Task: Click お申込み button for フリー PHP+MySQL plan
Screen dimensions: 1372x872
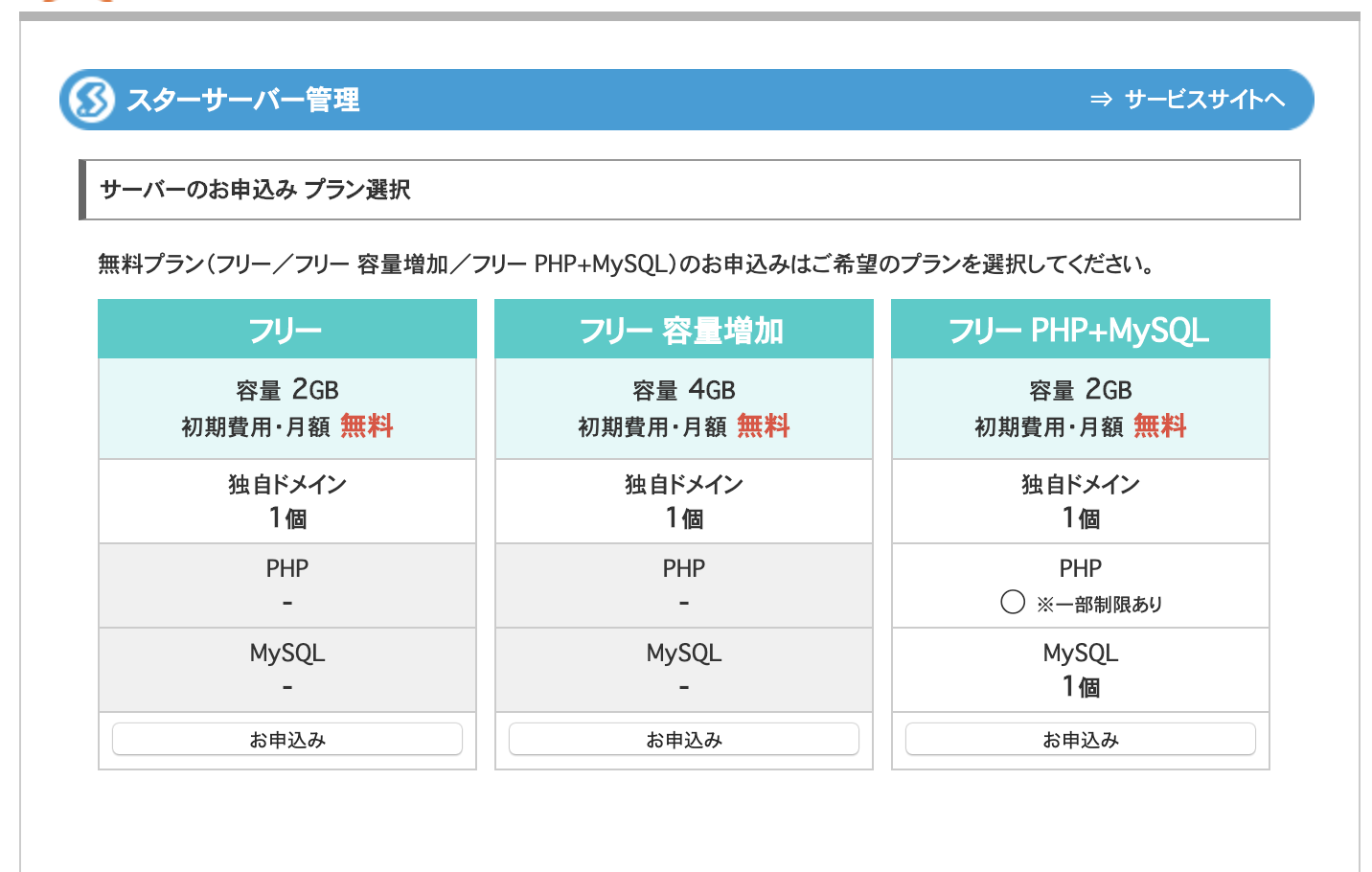Action: coord(1081,739)
